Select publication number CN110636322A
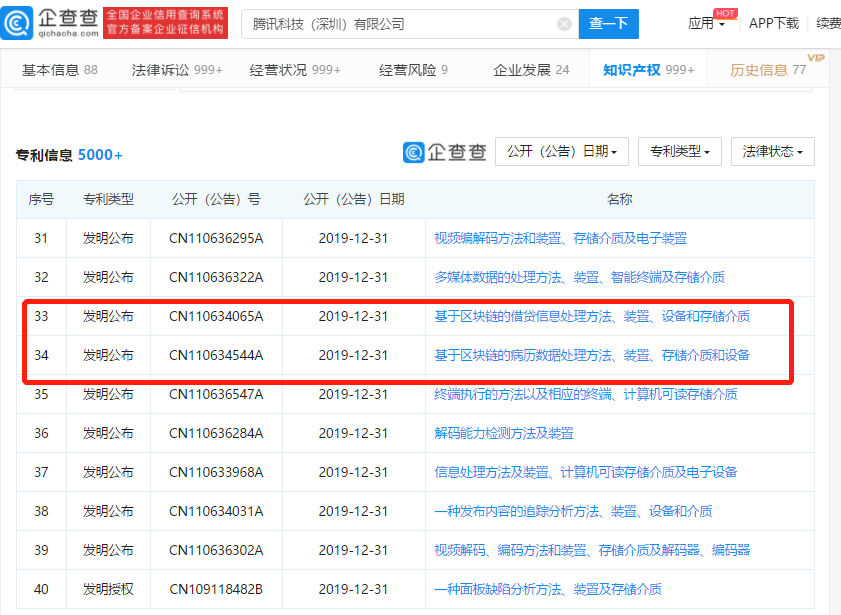 [216, 278]
